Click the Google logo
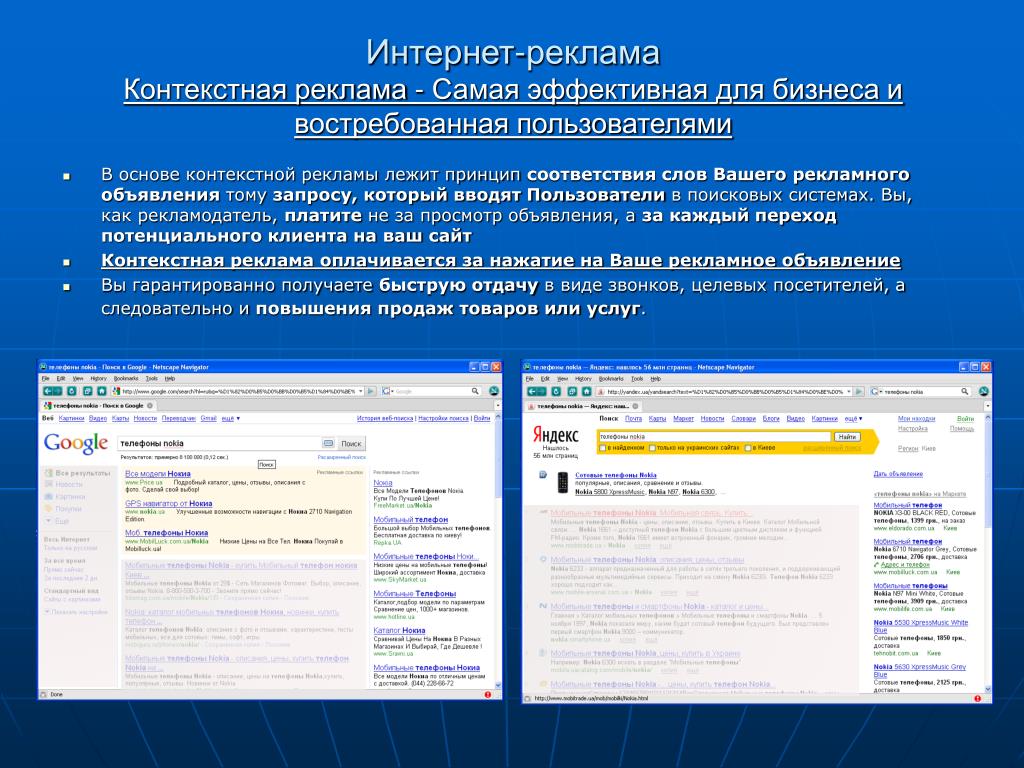The height and width of the screenshot is (768, 1024). pyautogui.click(x=76, y=443)
